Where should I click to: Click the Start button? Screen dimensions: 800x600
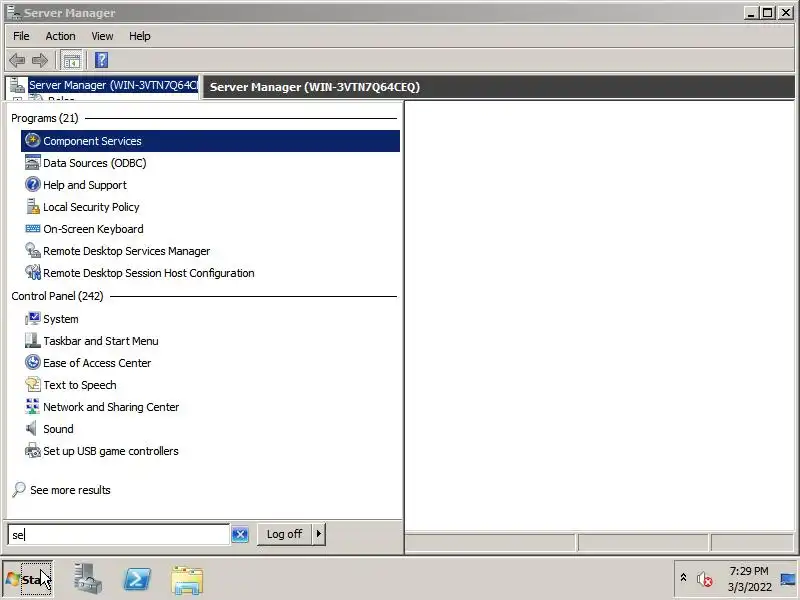tap(28, 579)
